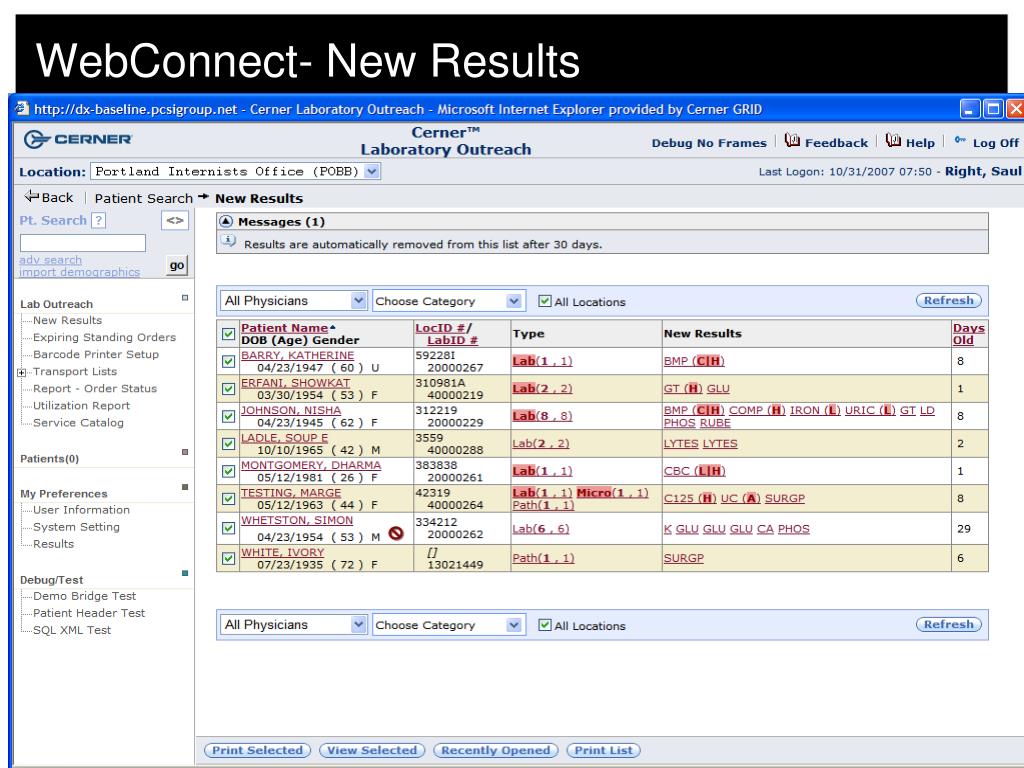Image resolution: width=1024 pixels, height=768 pixels.
Task: Open the Utilization Report
Action: coord(82,405)
